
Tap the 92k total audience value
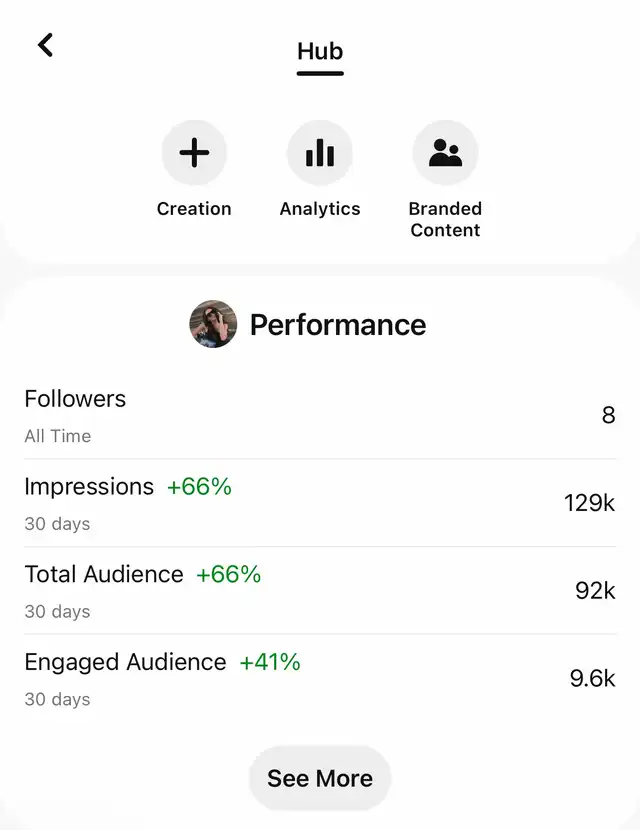(595, 591)
